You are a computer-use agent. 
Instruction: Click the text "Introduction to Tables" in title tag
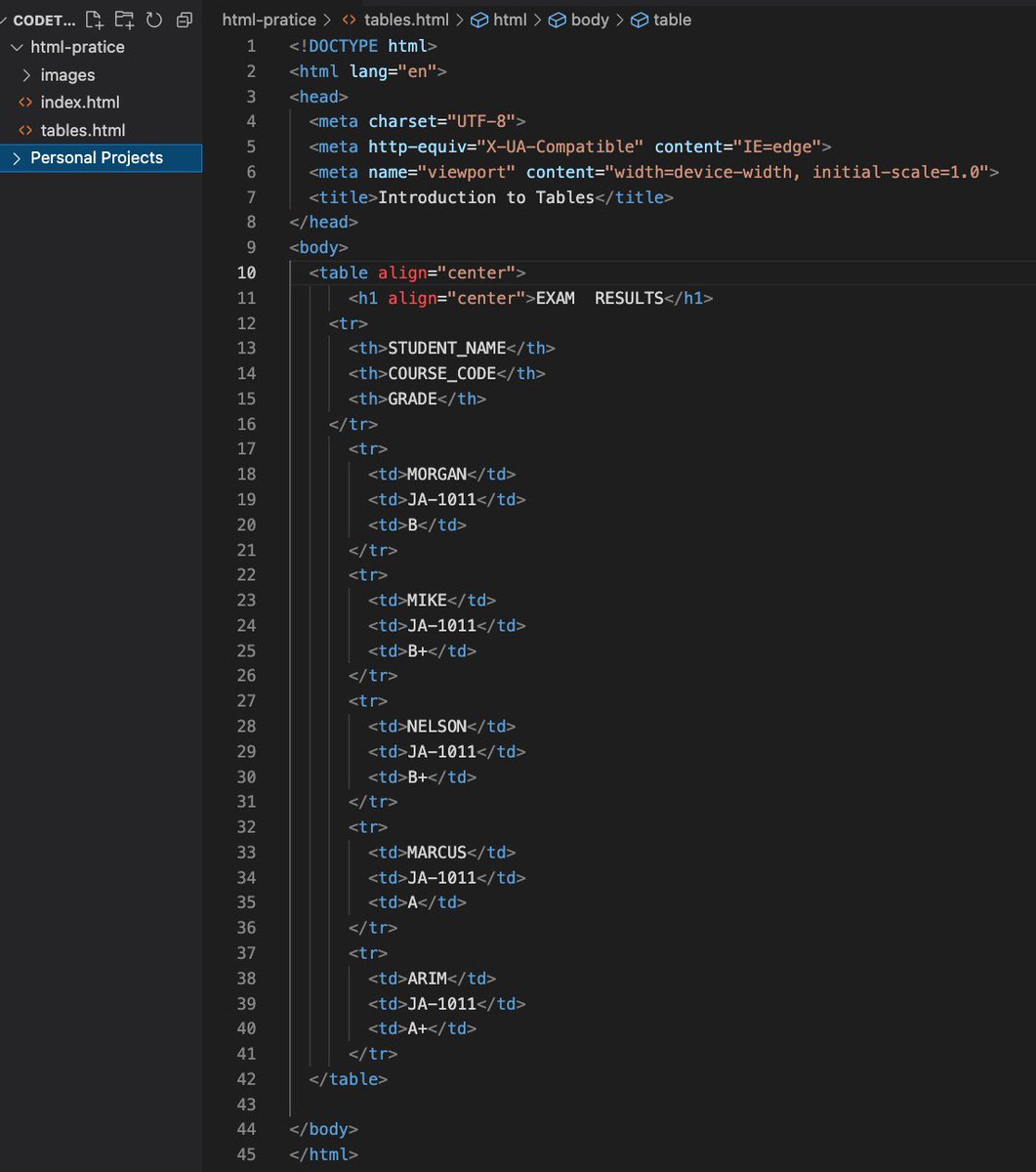coord(485,197)
